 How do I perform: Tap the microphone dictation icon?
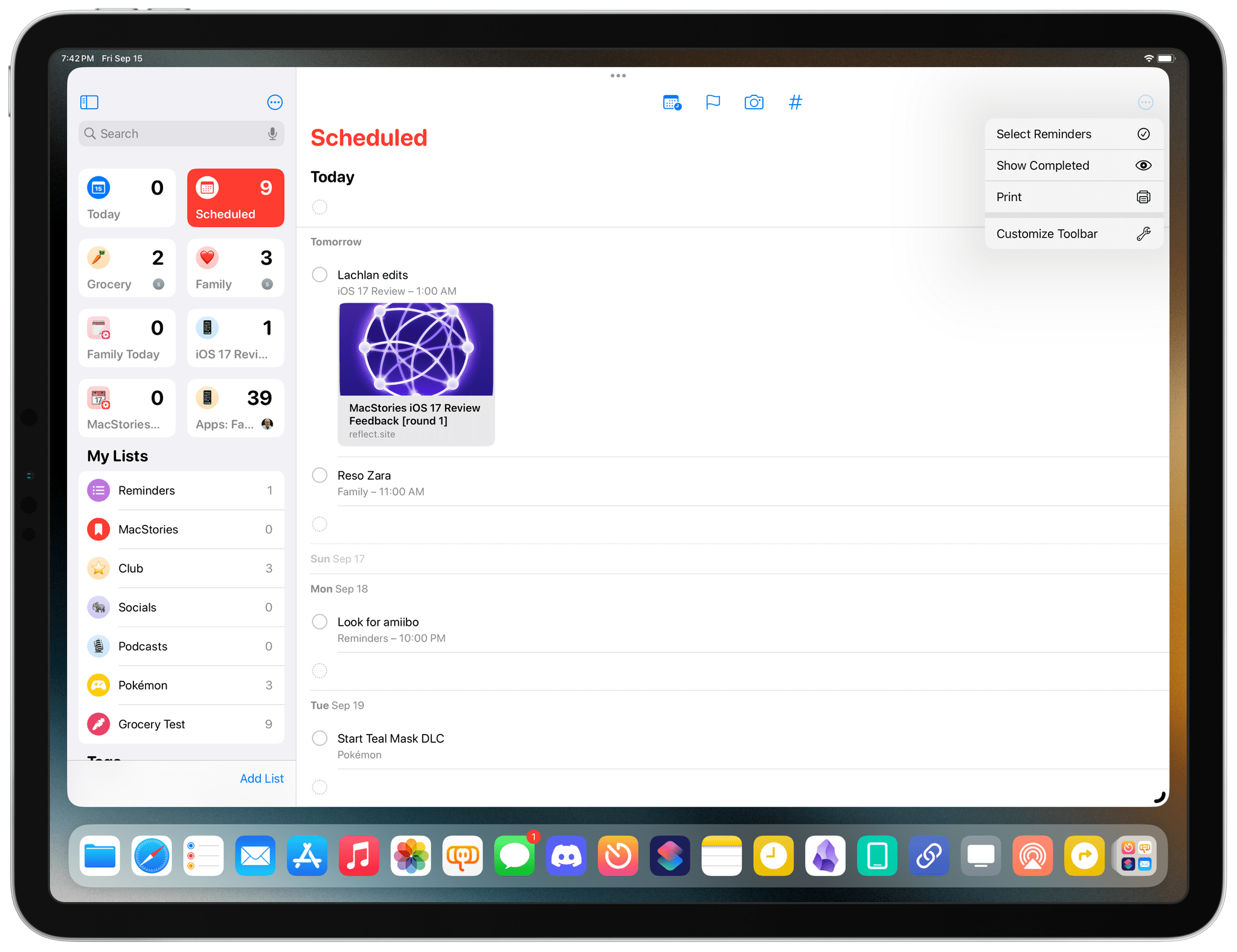click(272, 133)
